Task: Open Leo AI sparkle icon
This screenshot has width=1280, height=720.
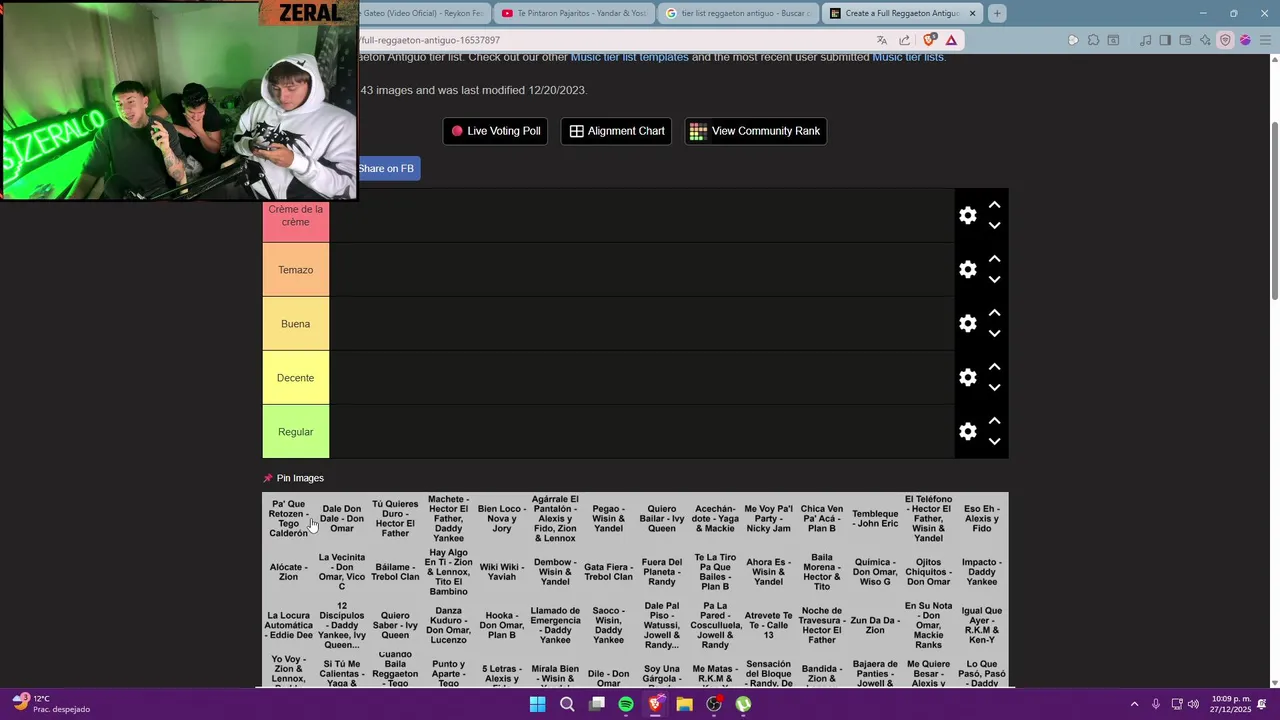Action: coord(1205,40)
